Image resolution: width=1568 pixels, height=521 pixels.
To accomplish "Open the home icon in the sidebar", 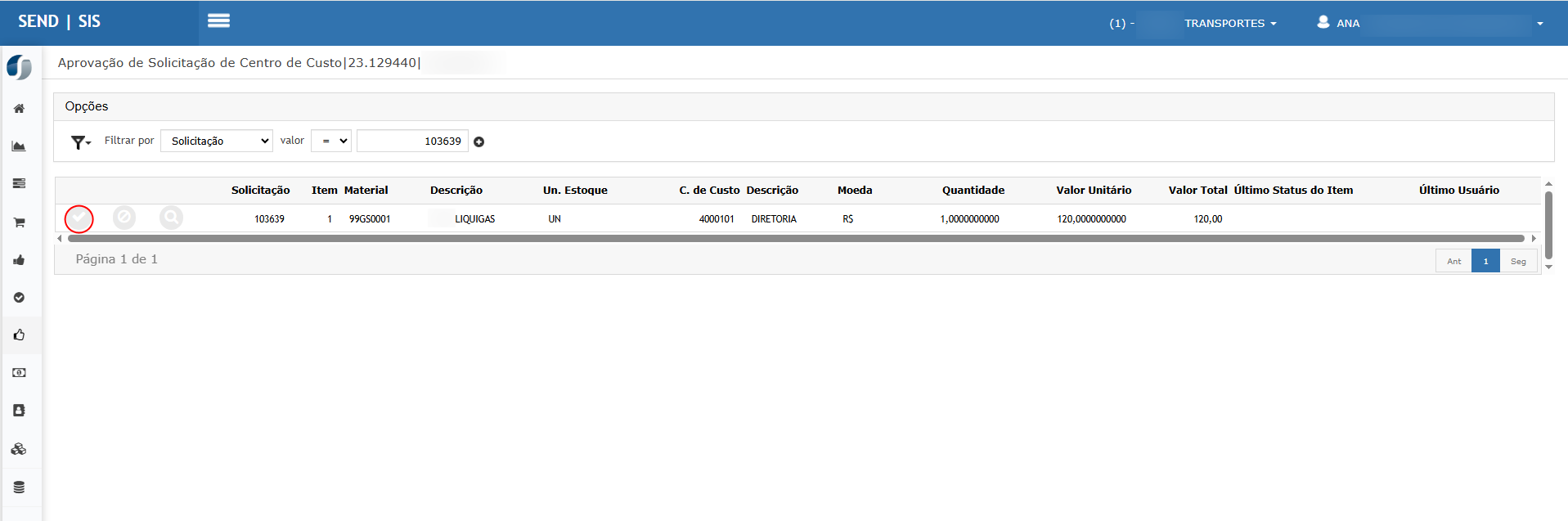I will pos(19,109).
